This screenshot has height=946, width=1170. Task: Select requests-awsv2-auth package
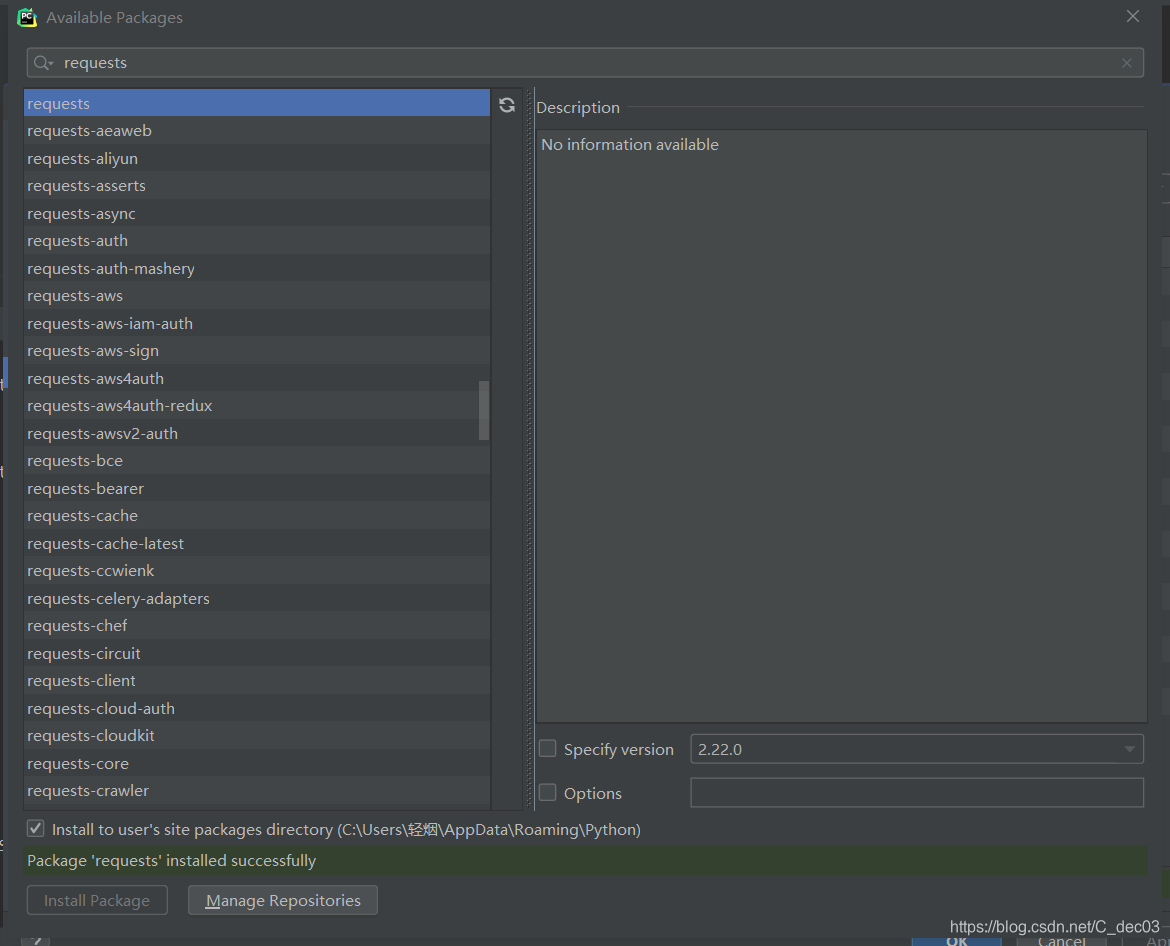tap(257, 433)
